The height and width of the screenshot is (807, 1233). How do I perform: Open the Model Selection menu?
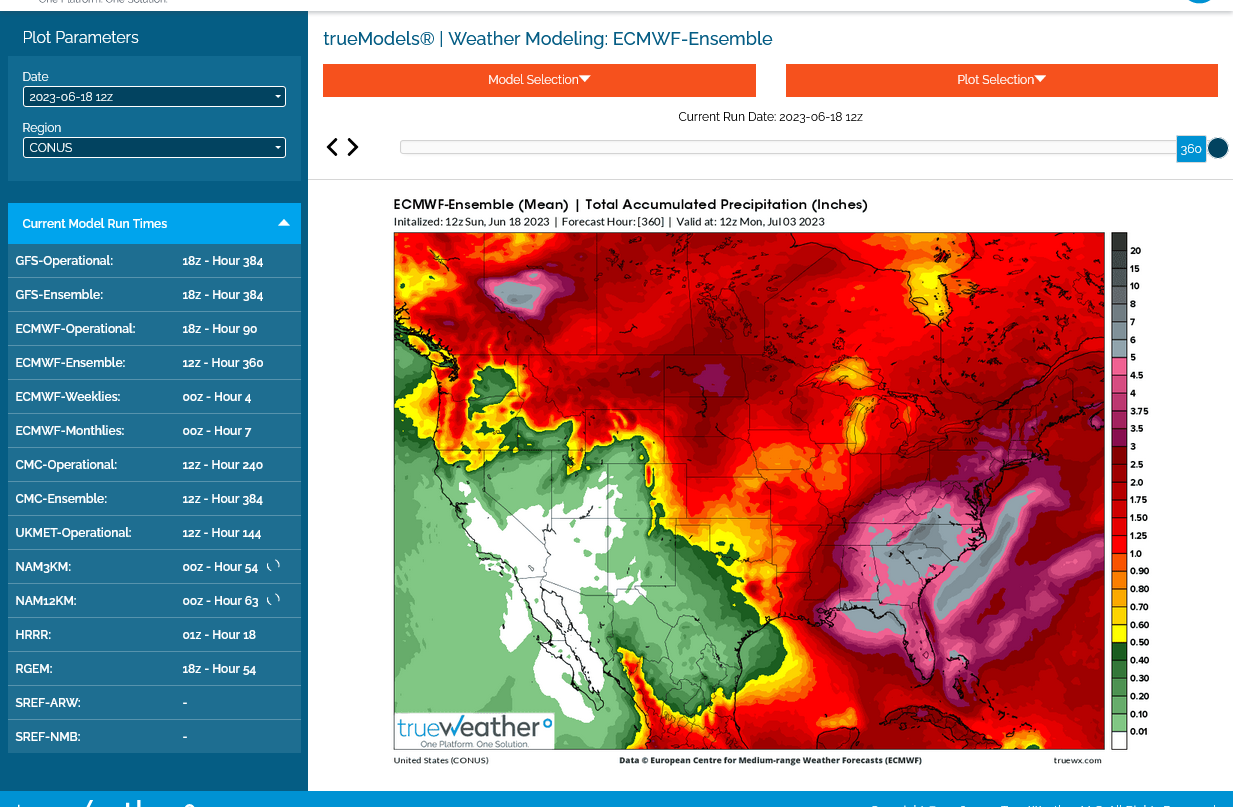[539, 80]
